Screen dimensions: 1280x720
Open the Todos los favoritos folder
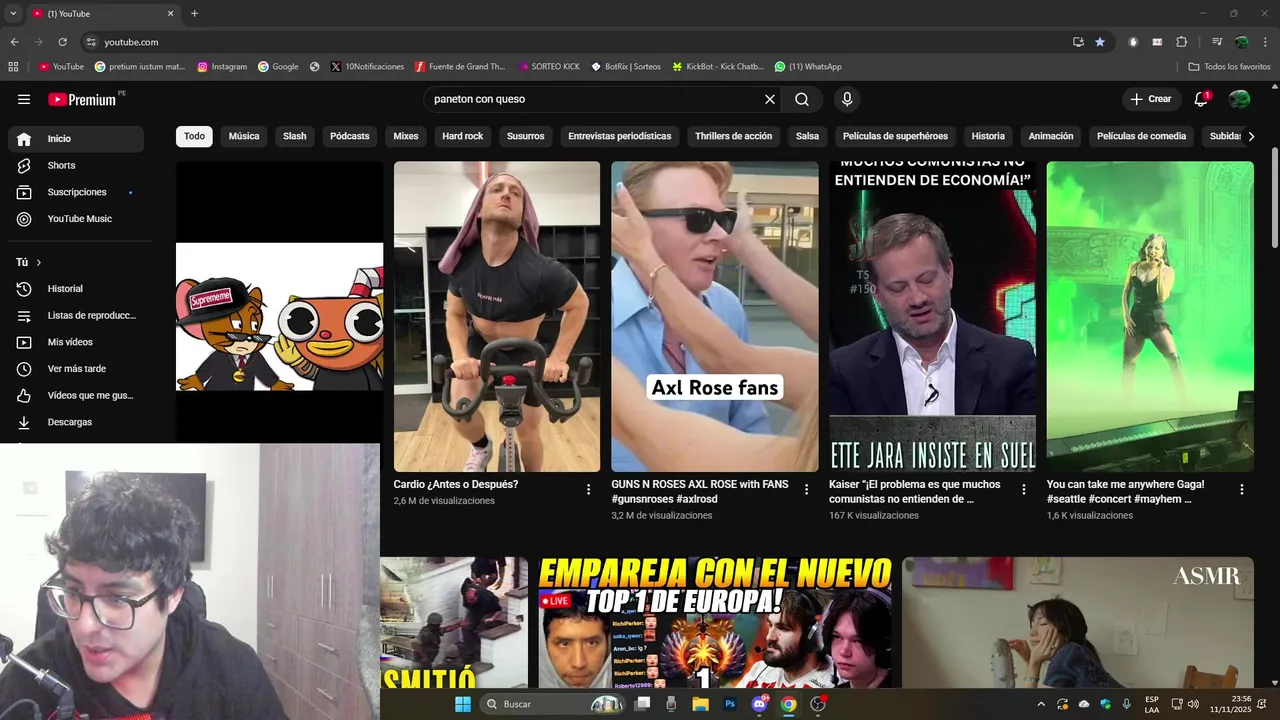1230,67
